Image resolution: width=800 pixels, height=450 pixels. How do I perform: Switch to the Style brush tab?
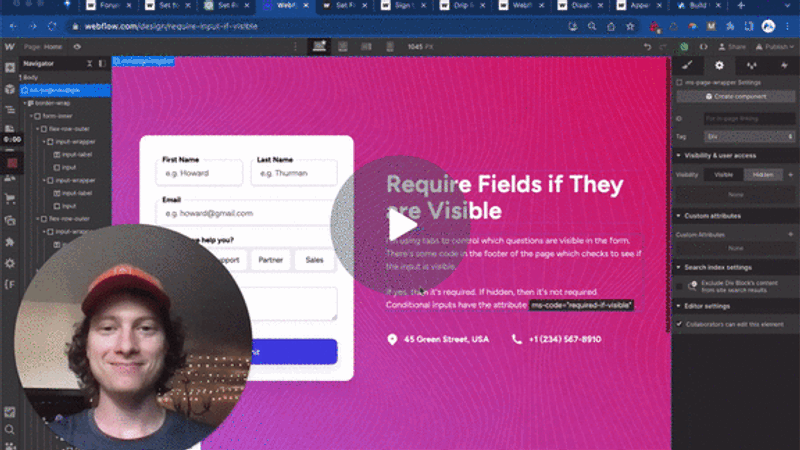coord(687,65)
